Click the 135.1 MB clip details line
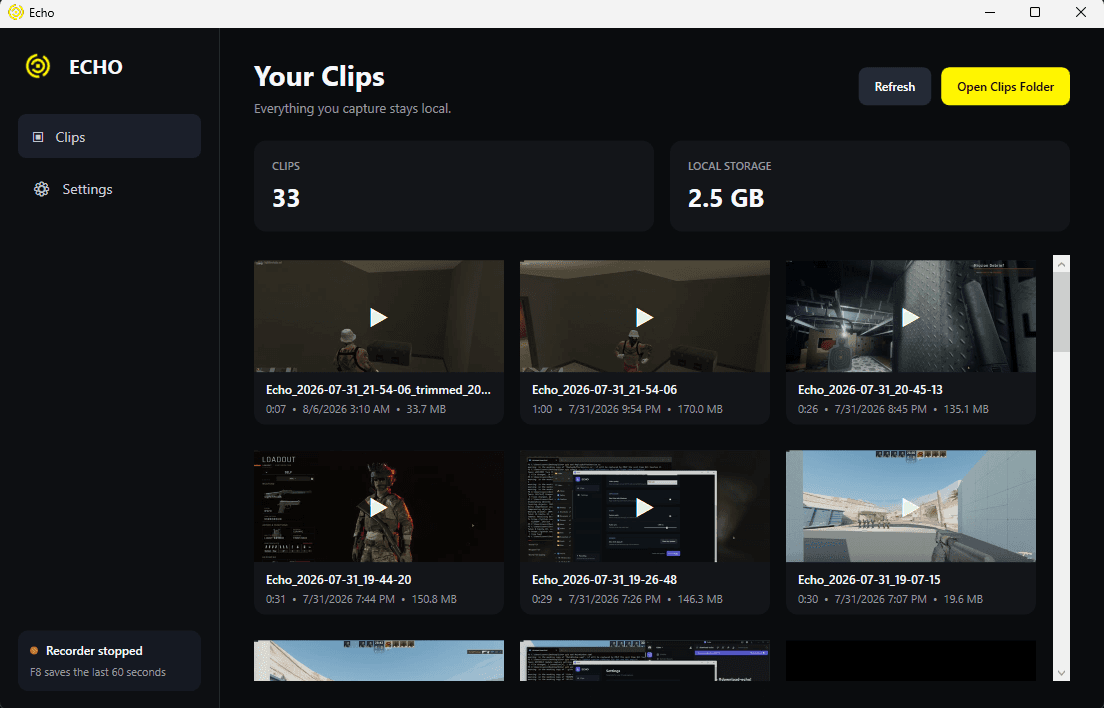This screenshot has height=708, width=1104. (893, 409)
